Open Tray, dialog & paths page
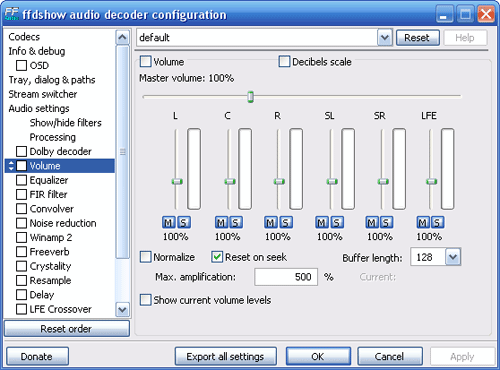The image size is (500, 370). pos(52,80)
